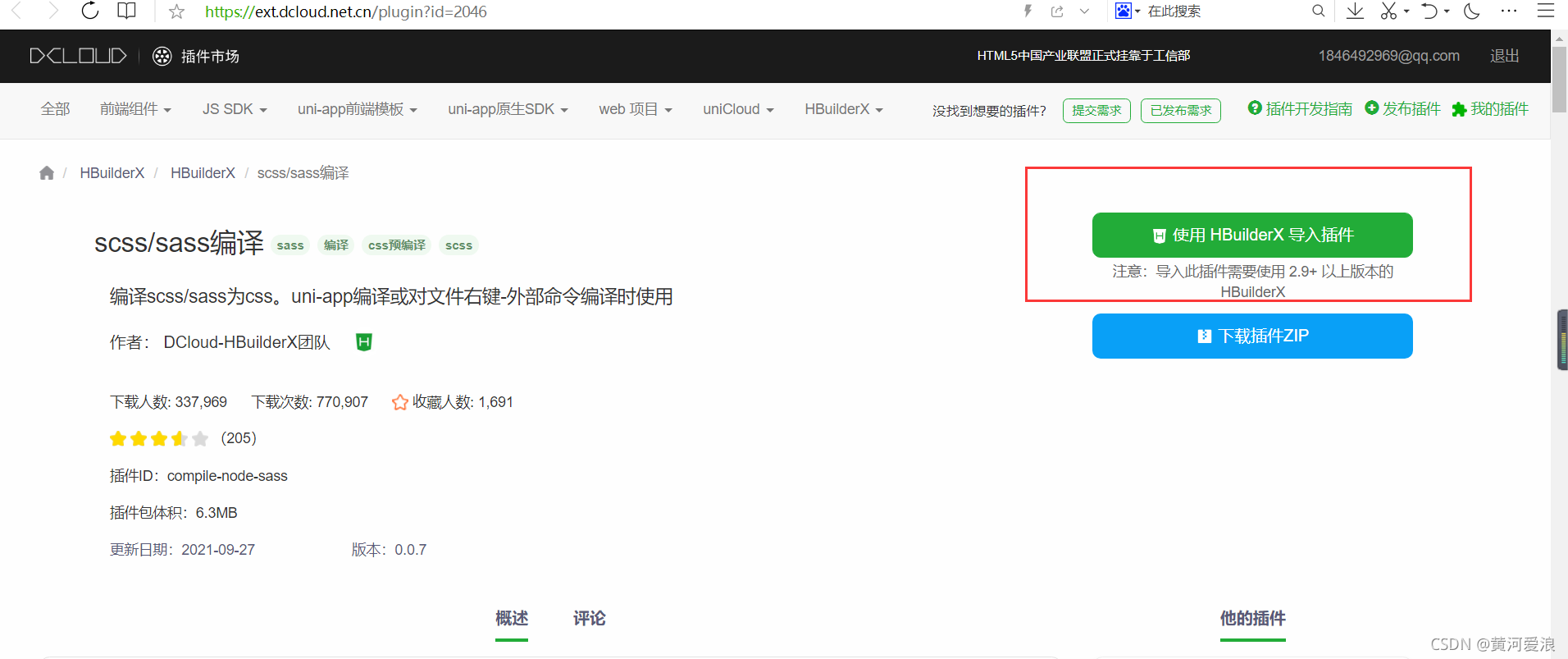This screenshot has height=659, width=1568.
Task: Click the 1846492969@qq.com account link
Action: point(1388,56)
